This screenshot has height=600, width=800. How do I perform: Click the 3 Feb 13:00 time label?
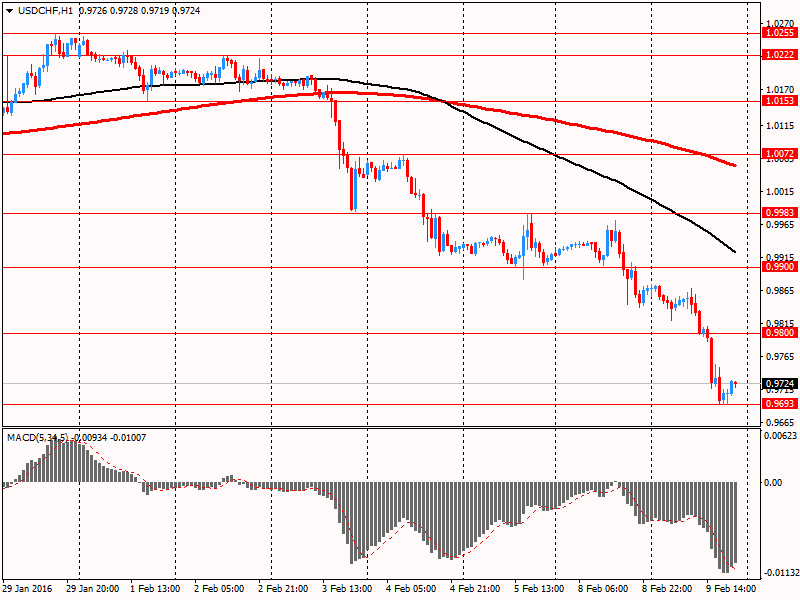[x=347, y=589]
